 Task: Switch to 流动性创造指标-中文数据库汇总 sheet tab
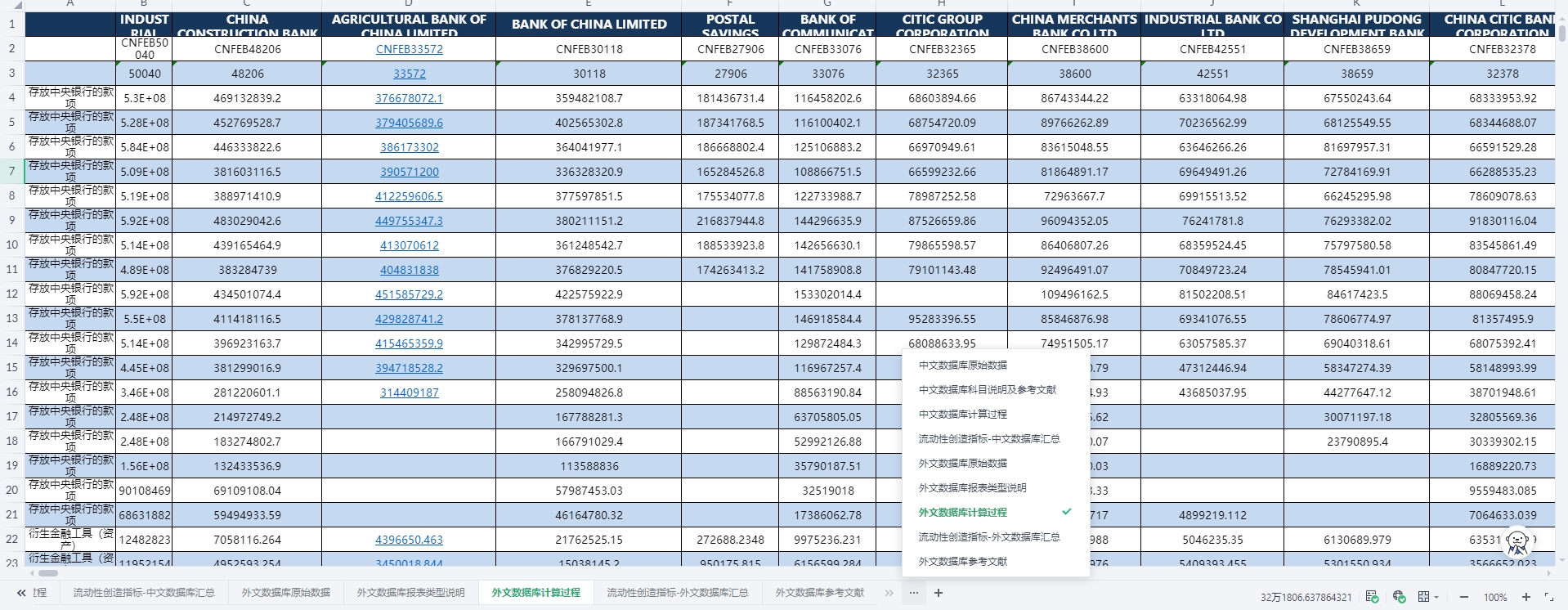tap(144, 593)
